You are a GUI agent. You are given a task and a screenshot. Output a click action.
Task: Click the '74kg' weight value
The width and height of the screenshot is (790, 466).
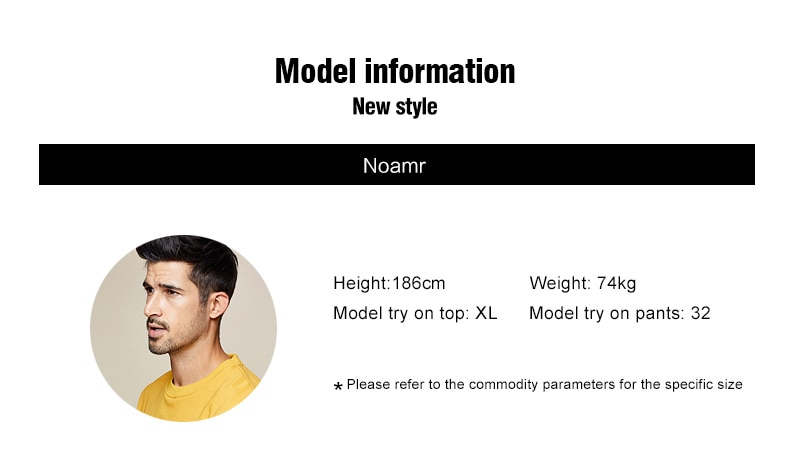617,283
